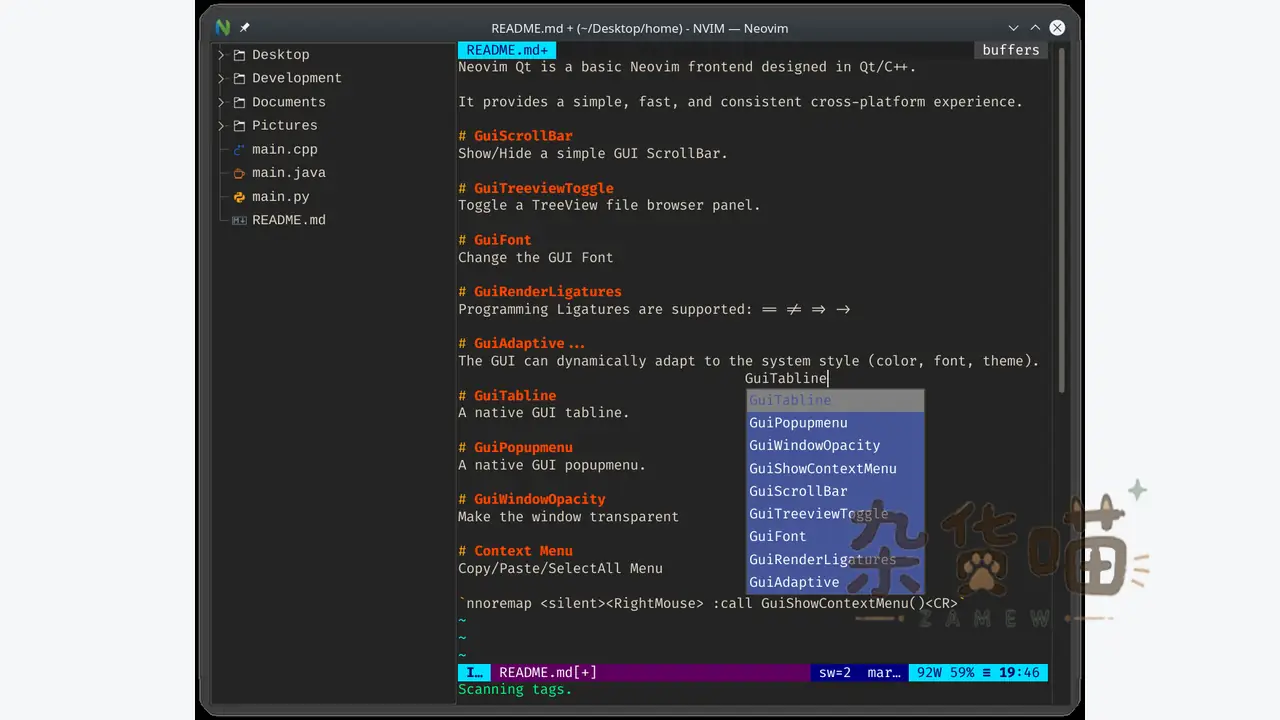
Task: Switch to the README.md+ buffer tab
Action: (507, 50)
